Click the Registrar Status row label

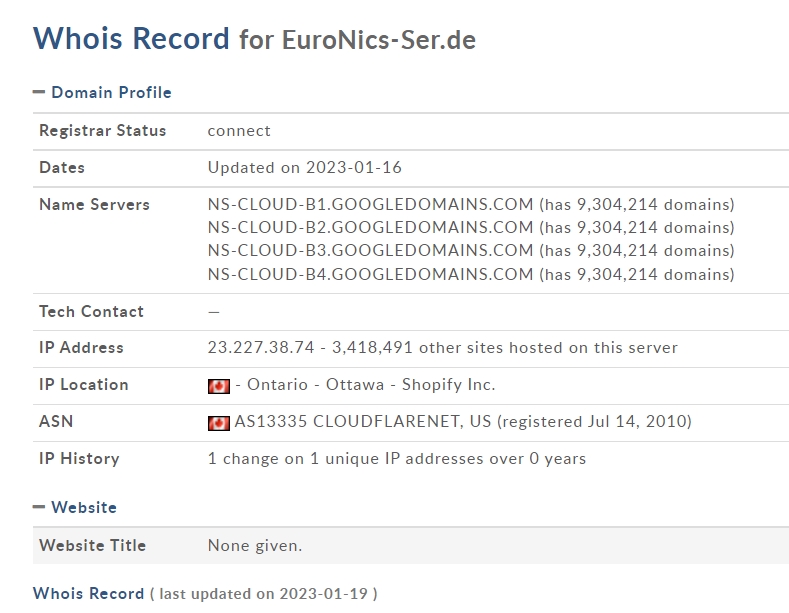coord(103,131)
